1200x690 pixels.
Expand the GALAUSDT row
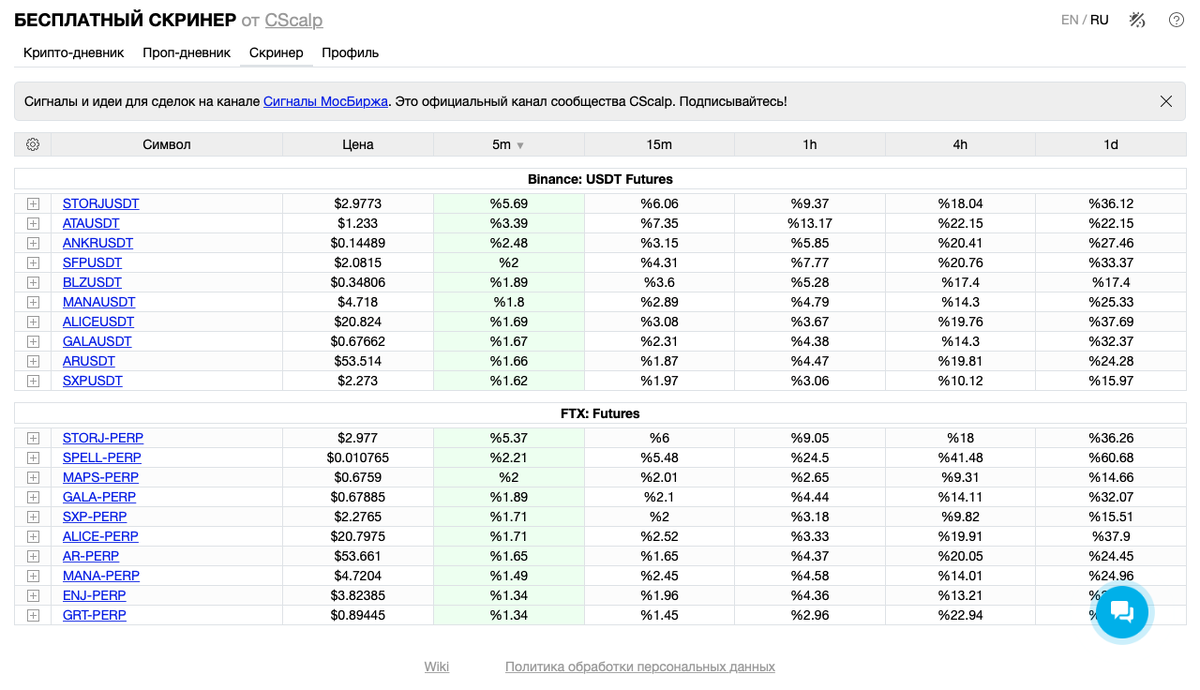pos(33,342)
